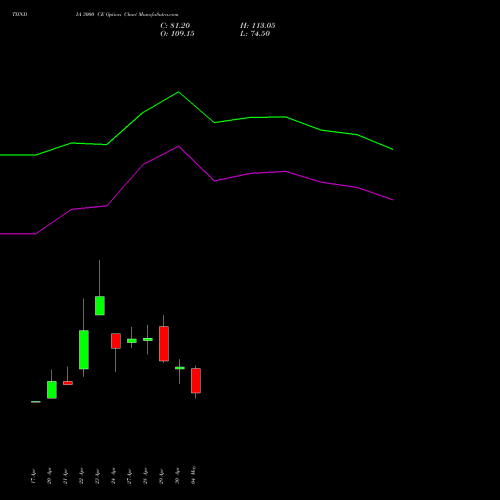The height and width of the screenshot is (500, 500).
Task: Click the high price value H: 113.05
Action: coord(258,26)
